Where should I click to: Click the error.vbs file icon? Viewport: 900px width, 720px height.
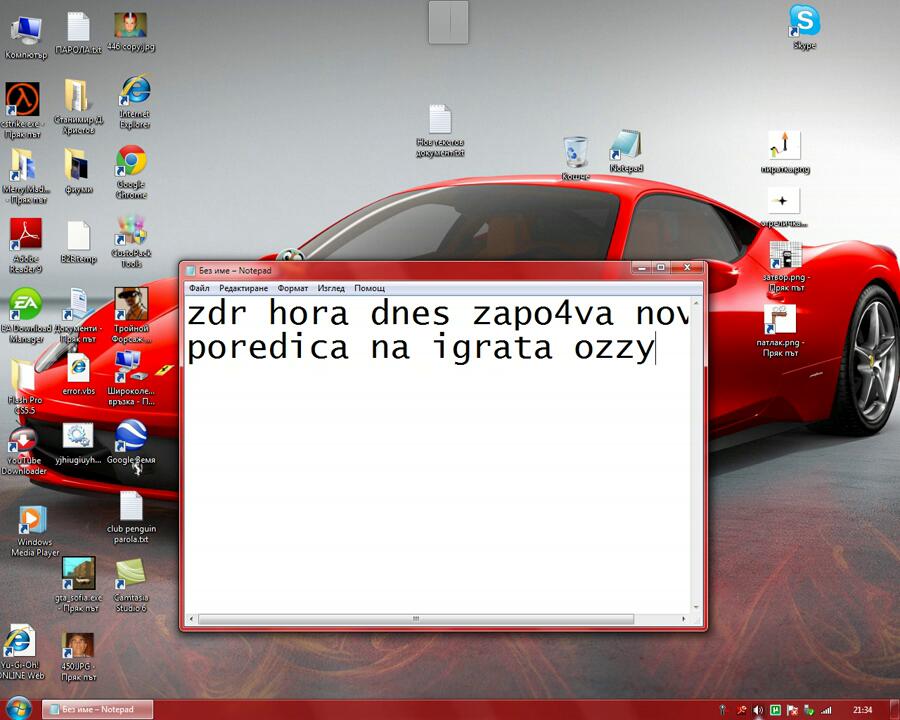[x=78, y=368]
